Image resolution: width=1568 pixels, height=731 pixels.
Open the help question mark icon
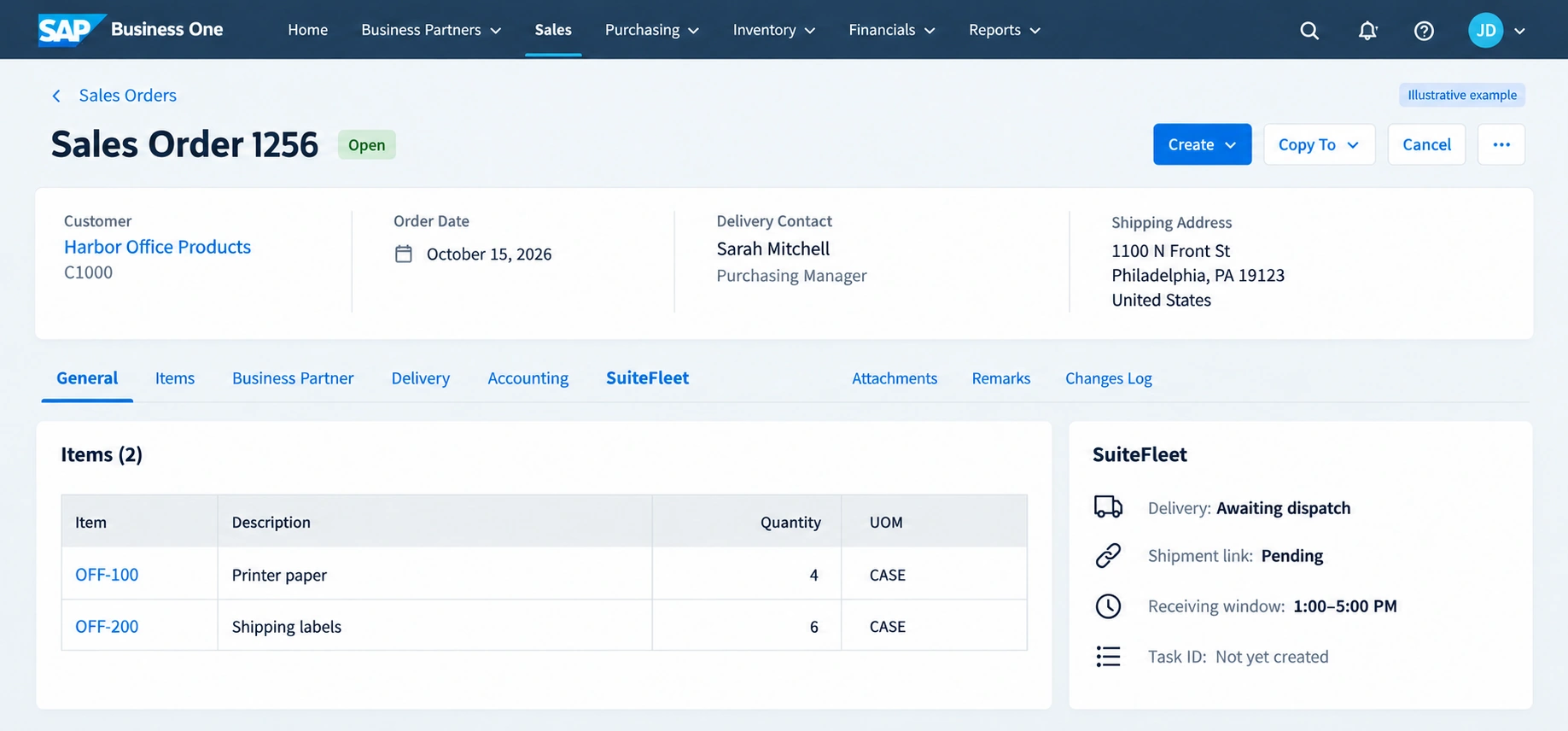1424,31
